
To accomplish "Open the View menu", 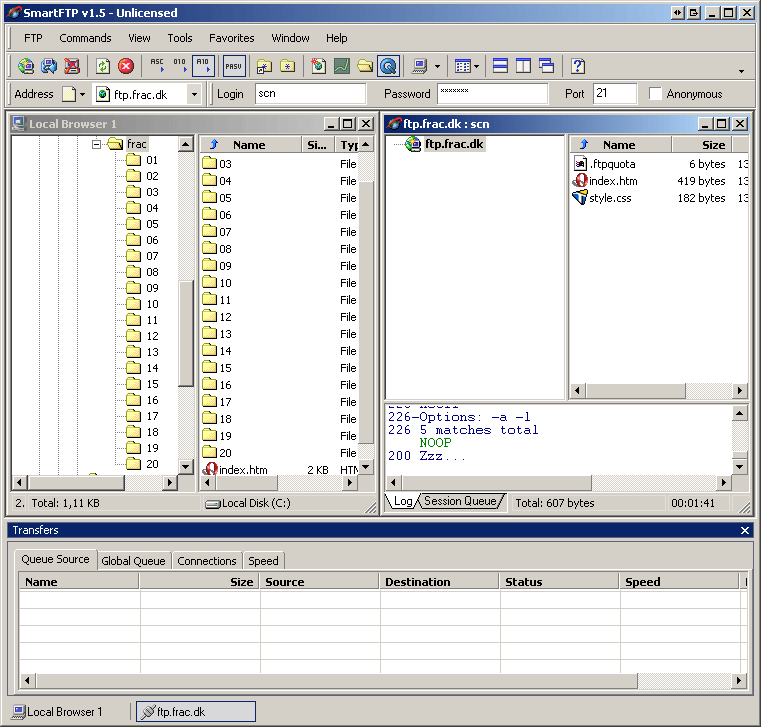I will (139, 38).
